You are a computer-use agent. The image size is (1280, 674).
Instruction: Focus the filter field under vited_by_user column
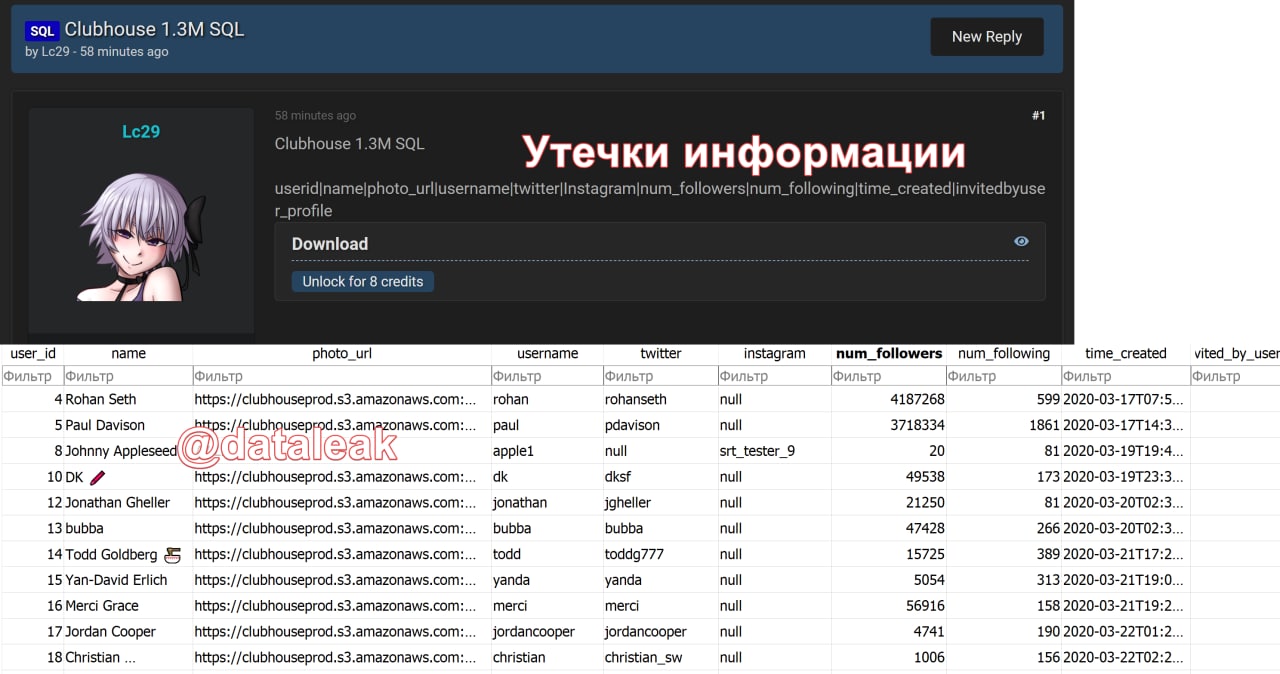pos(1236,376)
